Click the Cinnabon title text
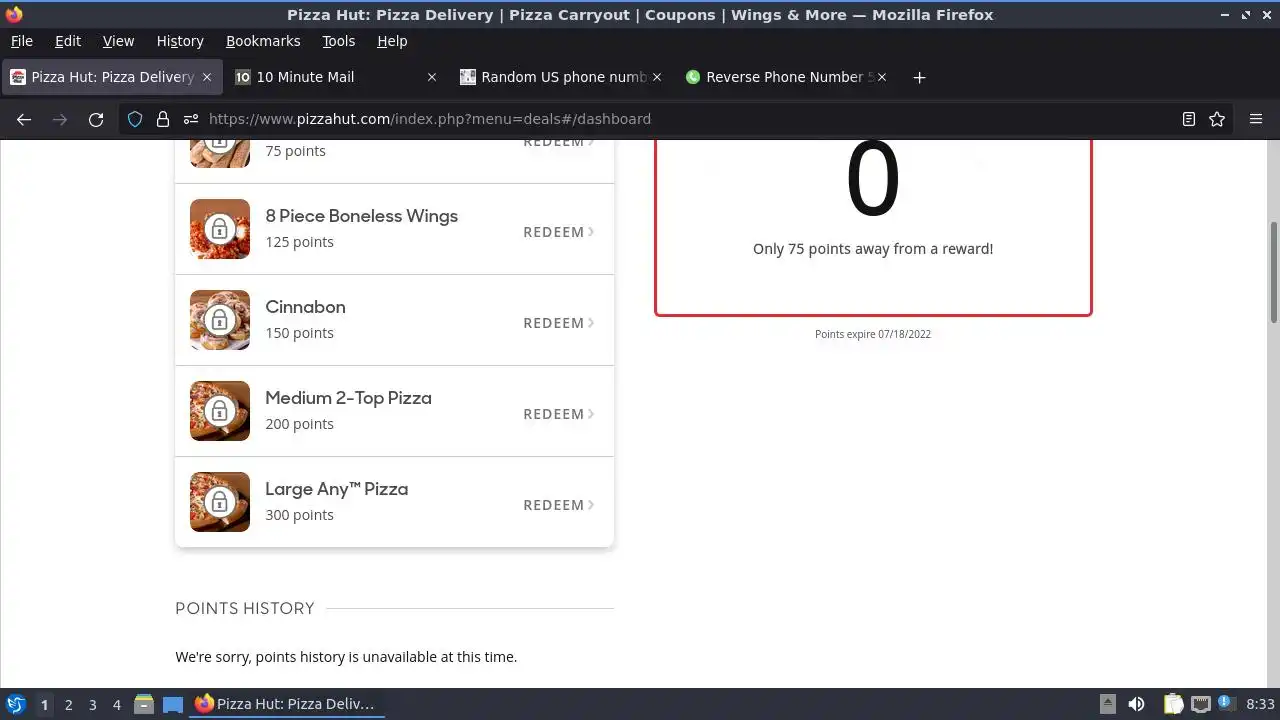The height and width of the screenshot is (720, 1280). (305, 307)
